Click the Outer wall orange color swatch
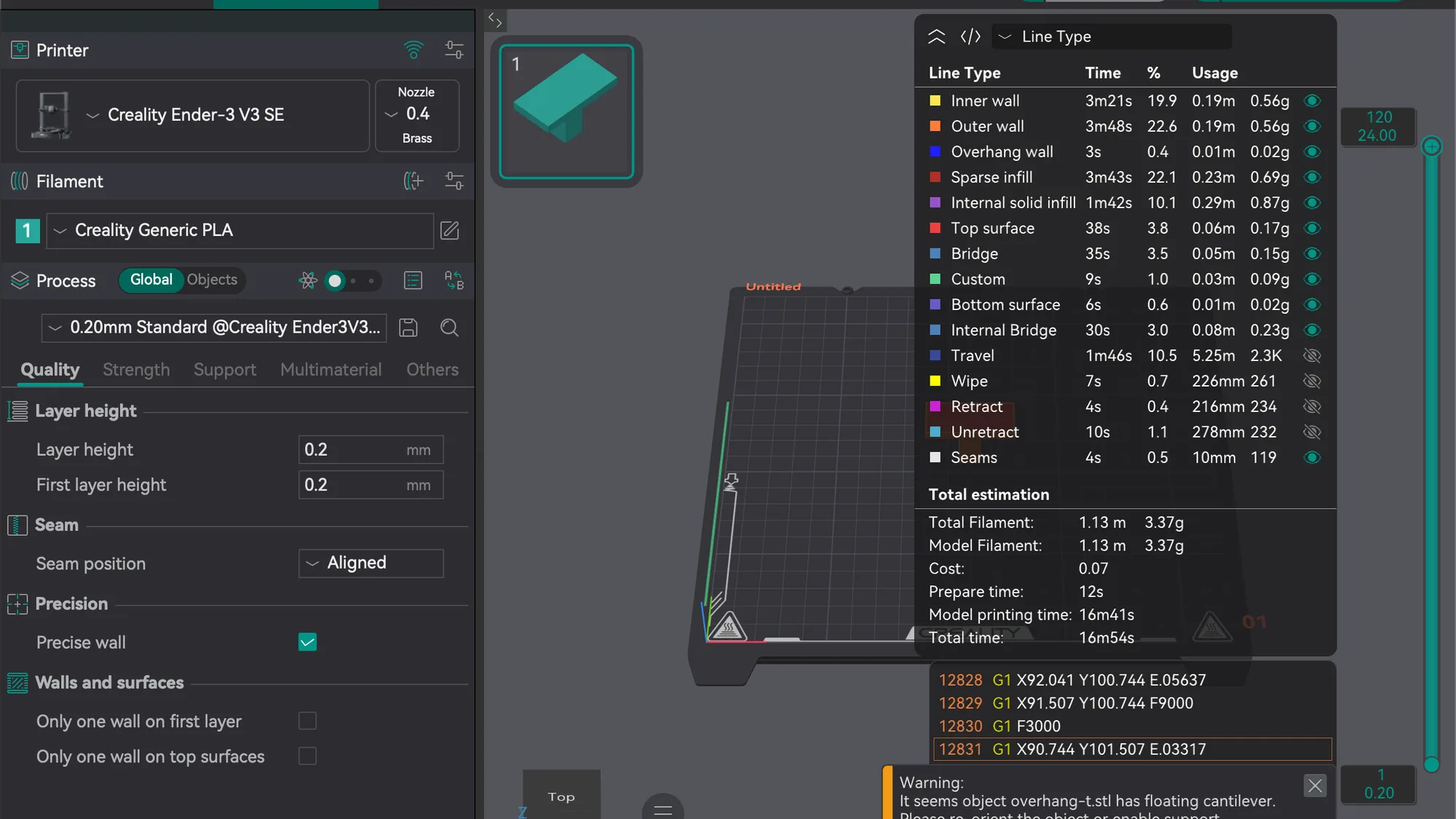1456x819 pixels. coord(935,126)
